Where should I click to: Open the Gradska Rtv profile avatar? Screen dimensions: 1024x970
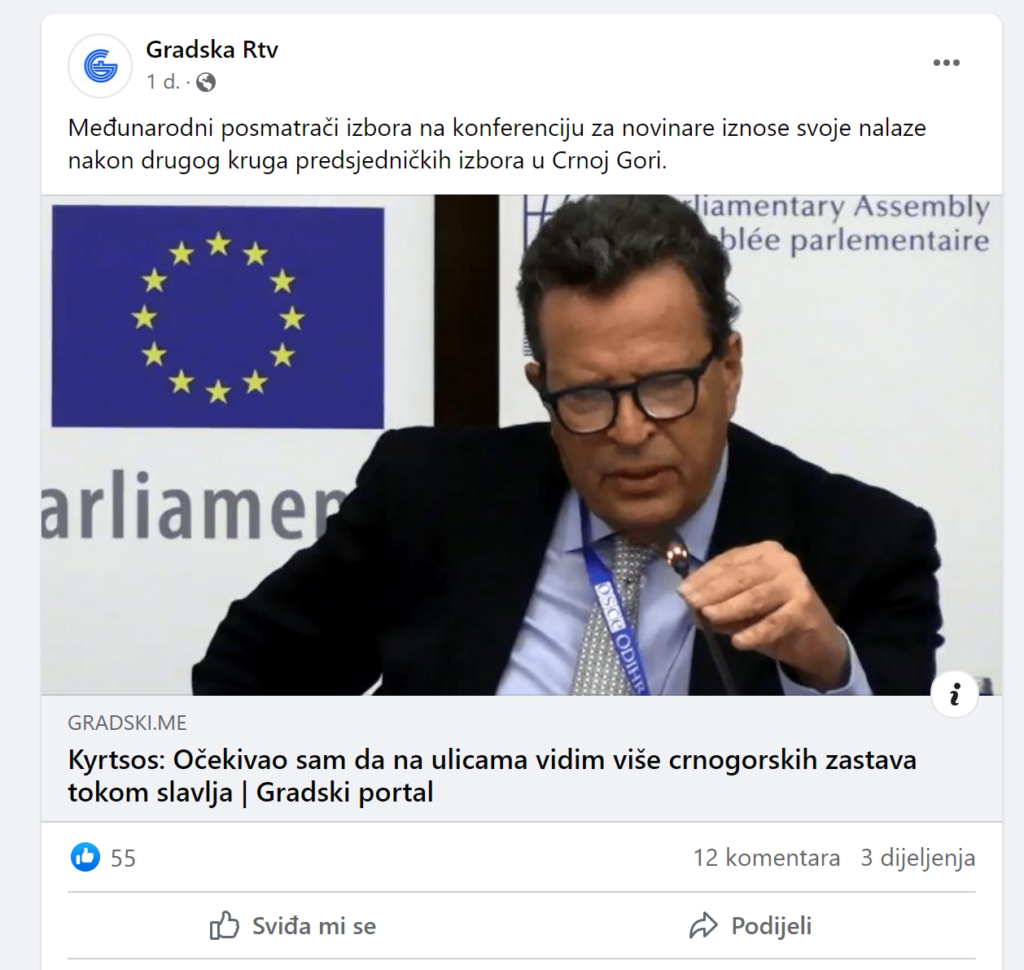click(100, 66)
